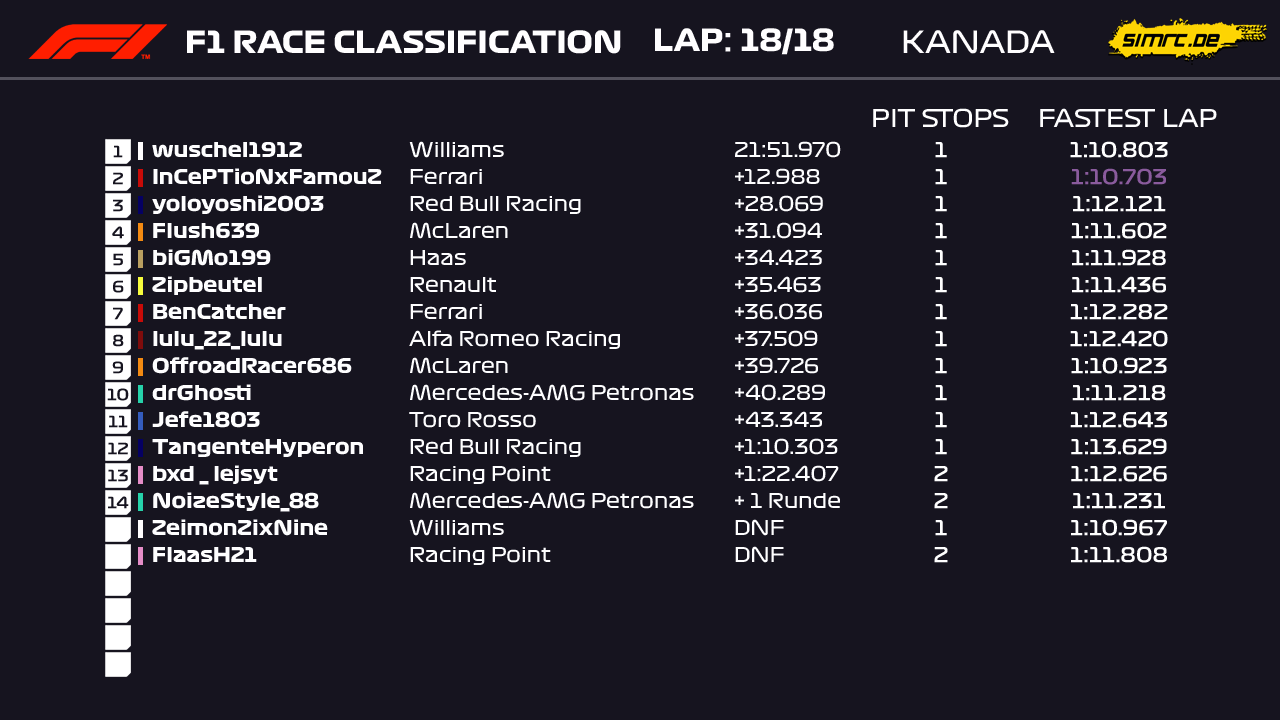Click driver name wuschel1912
Image resolution: width=1280 pixels, height=720 pixels.
click(x=227, y=151)
